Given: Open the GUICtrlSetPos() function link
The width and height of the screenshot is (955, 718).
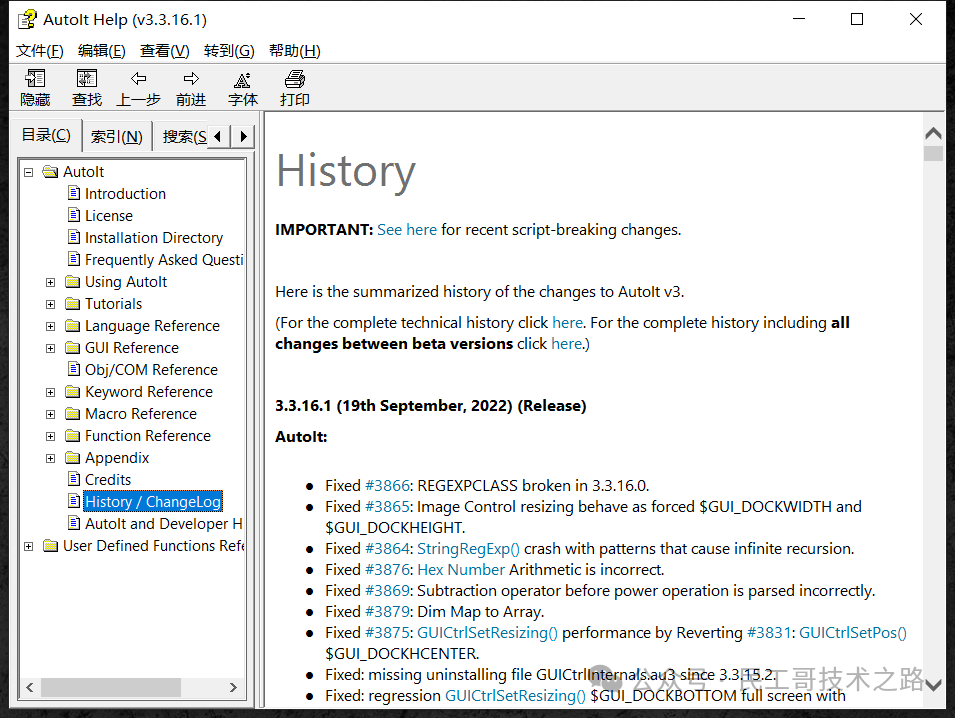Looking at the screenshot, I should tap(853, 633).
